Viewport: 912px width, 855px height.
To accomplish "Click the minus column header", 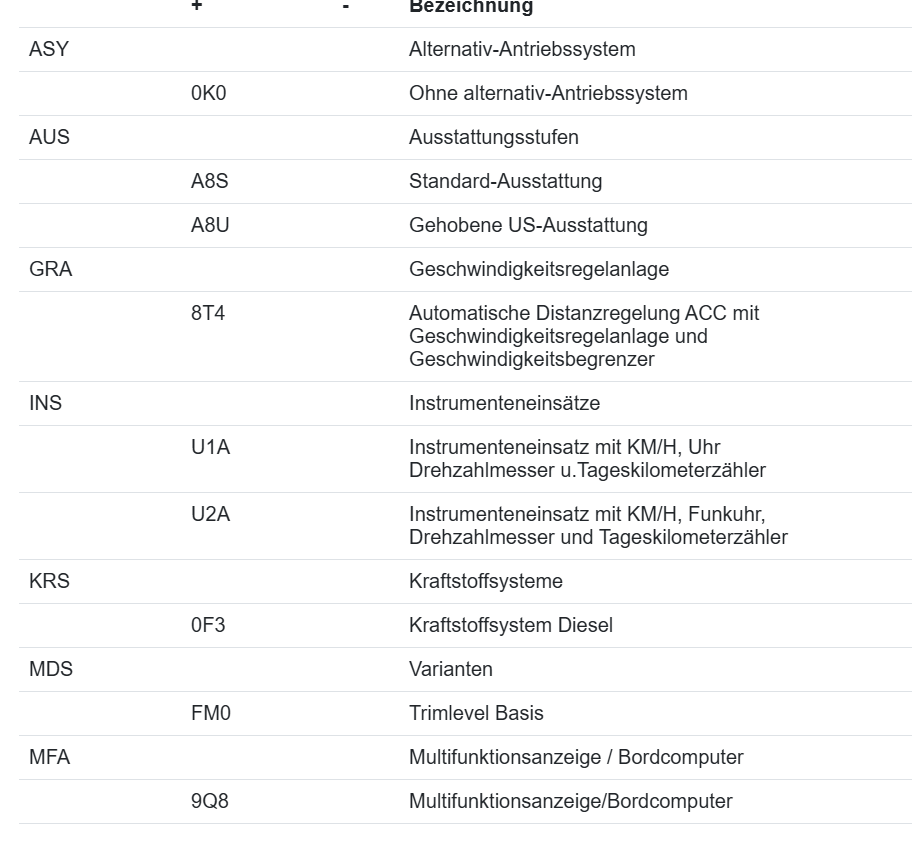I will pos(345,6).
